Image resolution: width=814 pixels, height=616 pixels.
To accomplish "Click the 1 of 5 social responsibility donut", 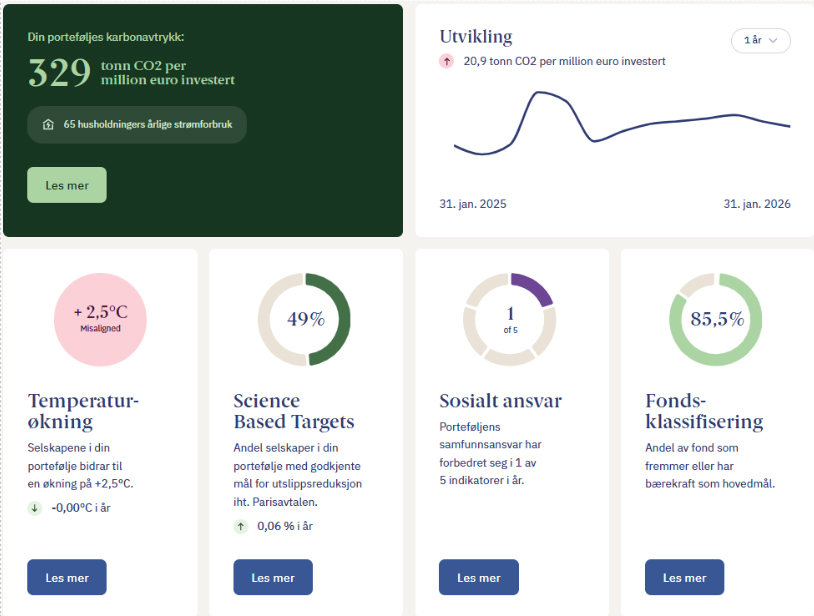I will coord(510,319).
